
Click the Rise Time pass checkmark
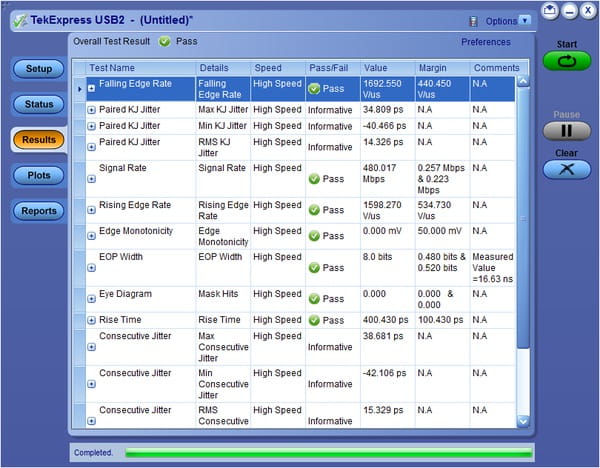(x=314, y=320)
